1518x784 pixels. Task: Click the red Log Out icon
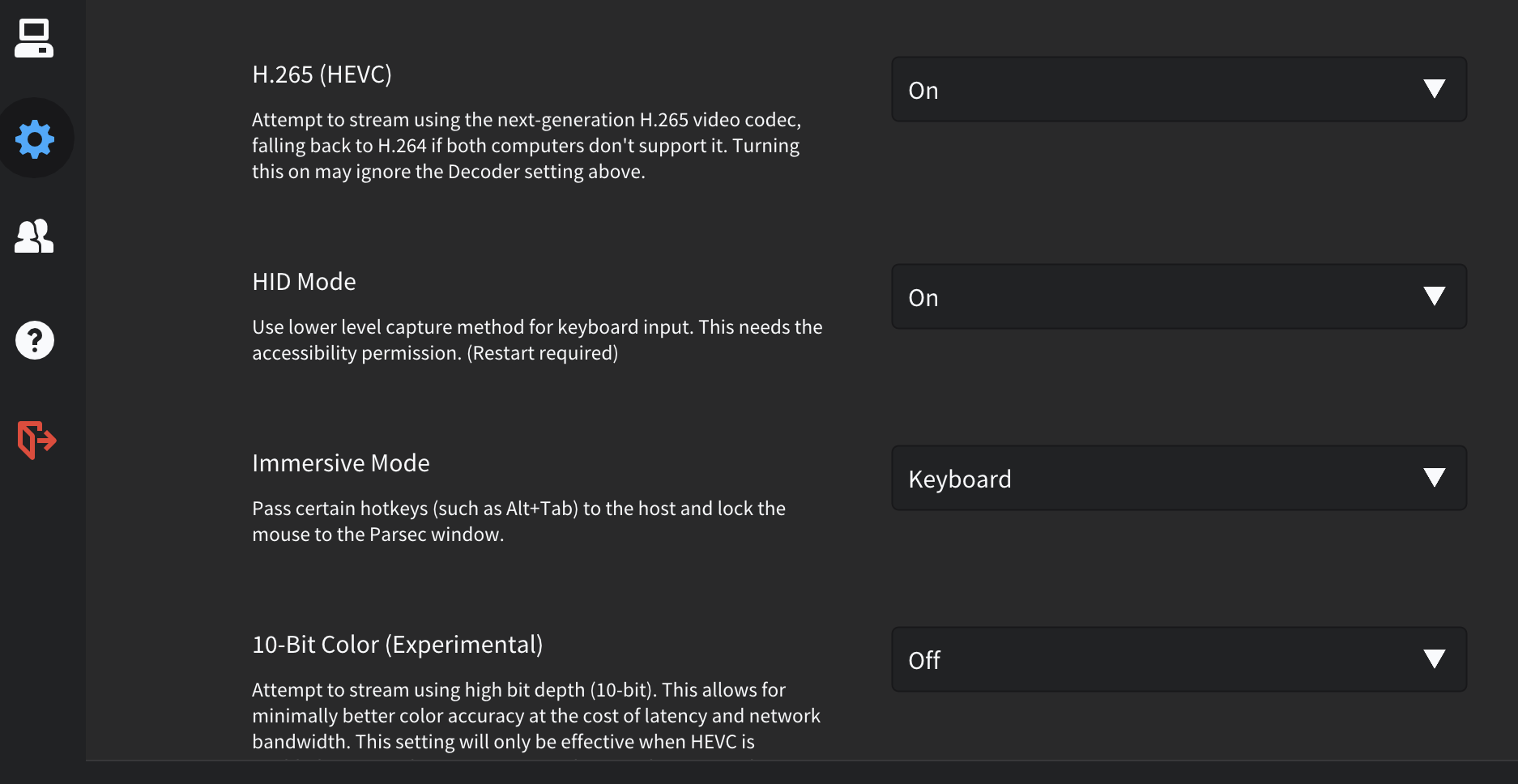click(36, 440)
